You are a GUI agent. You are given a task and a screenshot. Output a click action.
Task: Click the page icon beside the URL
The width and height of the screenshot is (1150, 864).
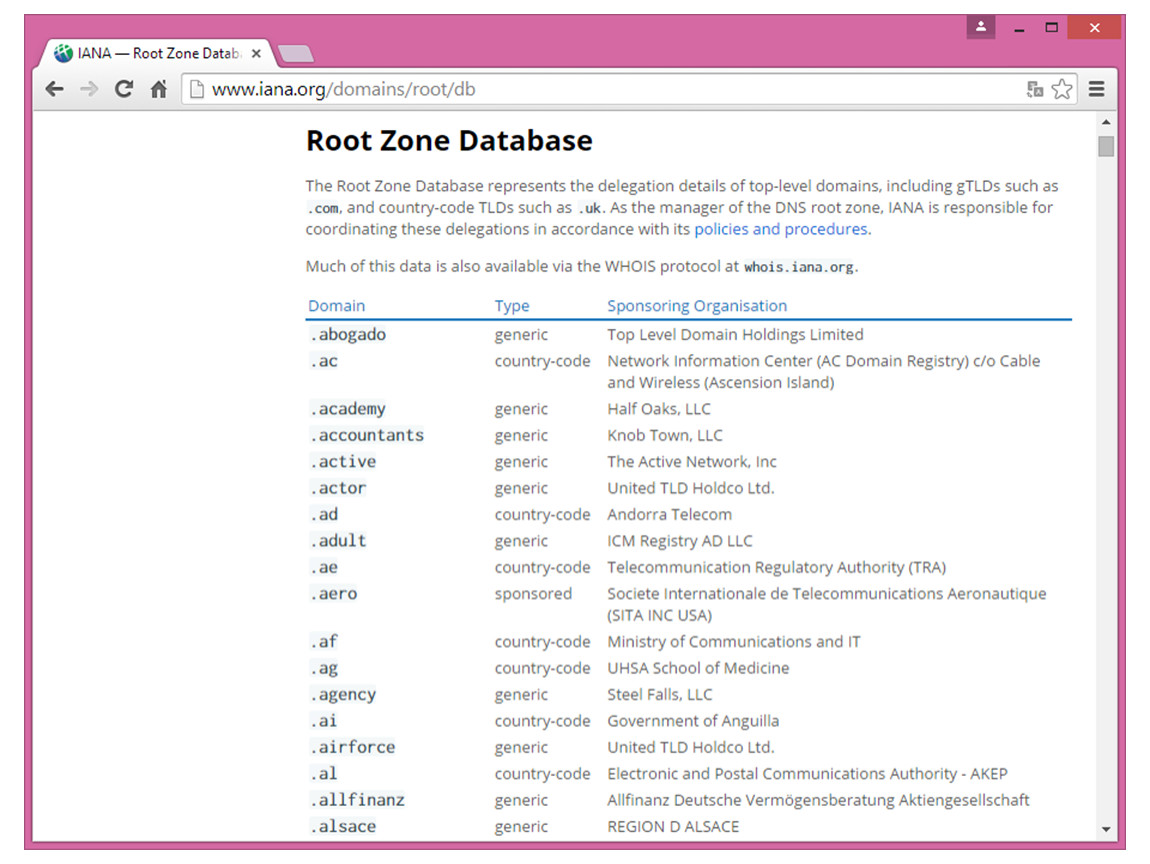click(197, 89)
